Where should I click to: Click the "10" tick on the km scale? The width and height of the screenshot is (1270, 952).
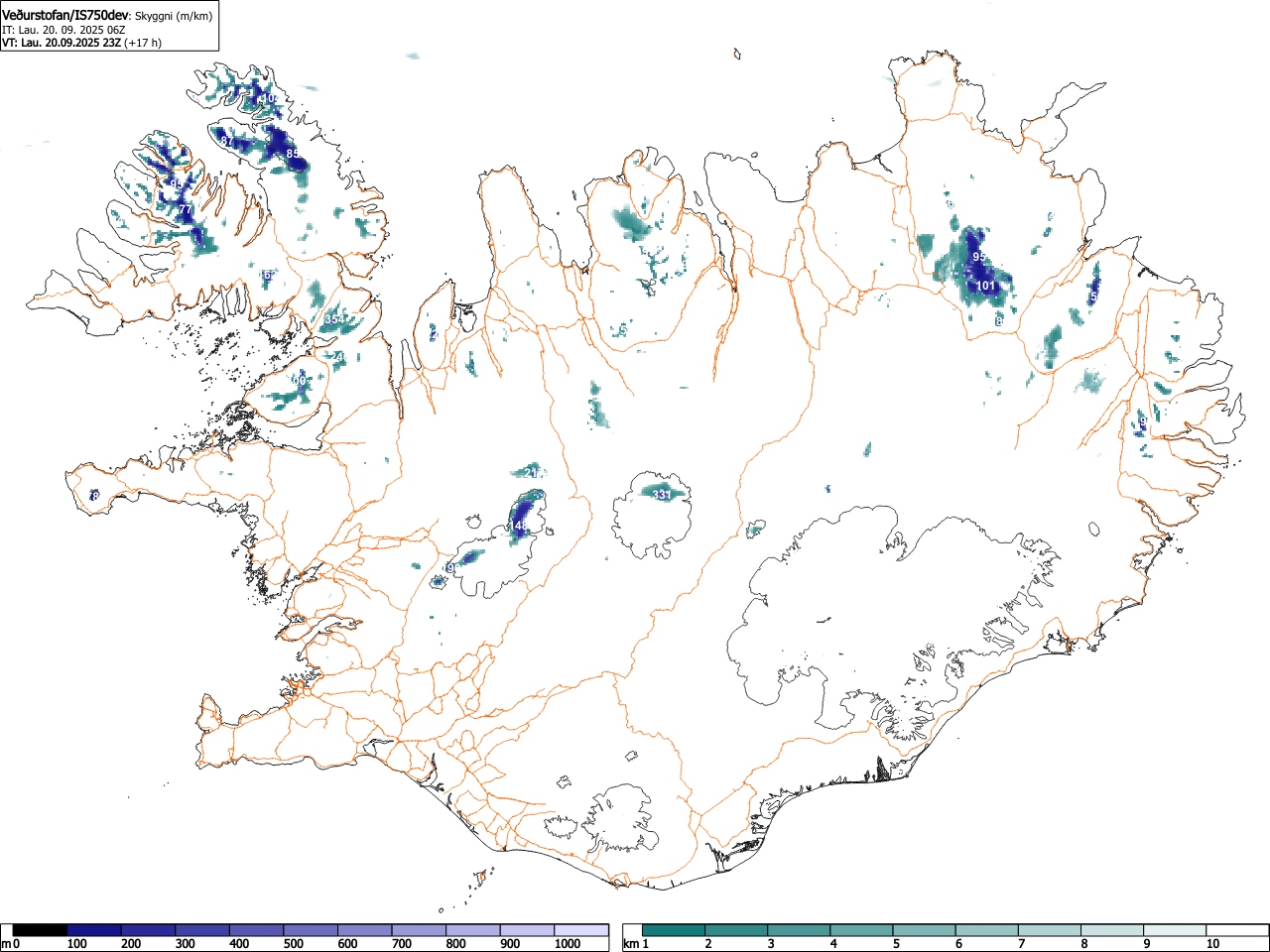click(1212, 944)
